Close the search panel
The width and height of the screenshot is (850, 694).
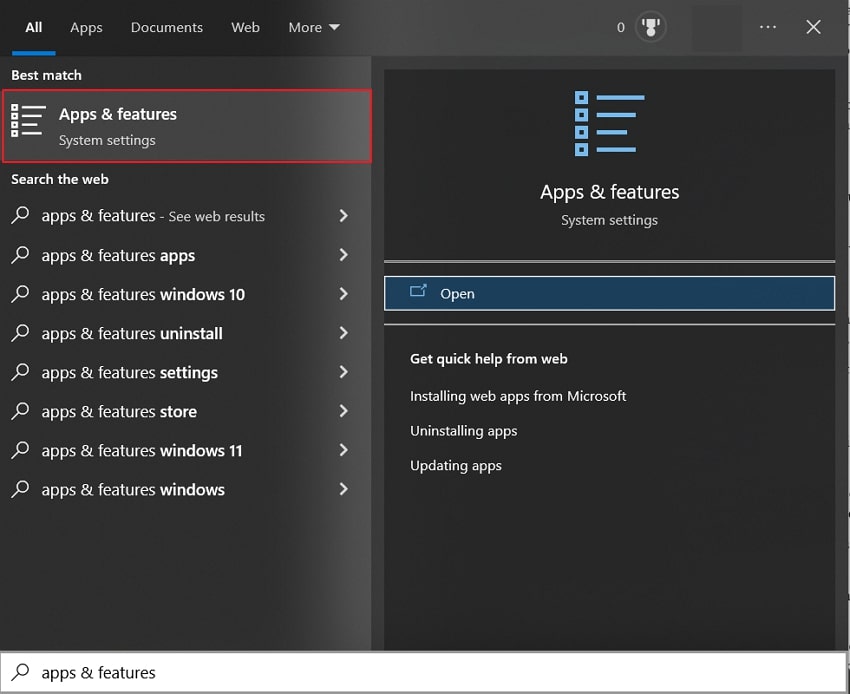[813, 27]
